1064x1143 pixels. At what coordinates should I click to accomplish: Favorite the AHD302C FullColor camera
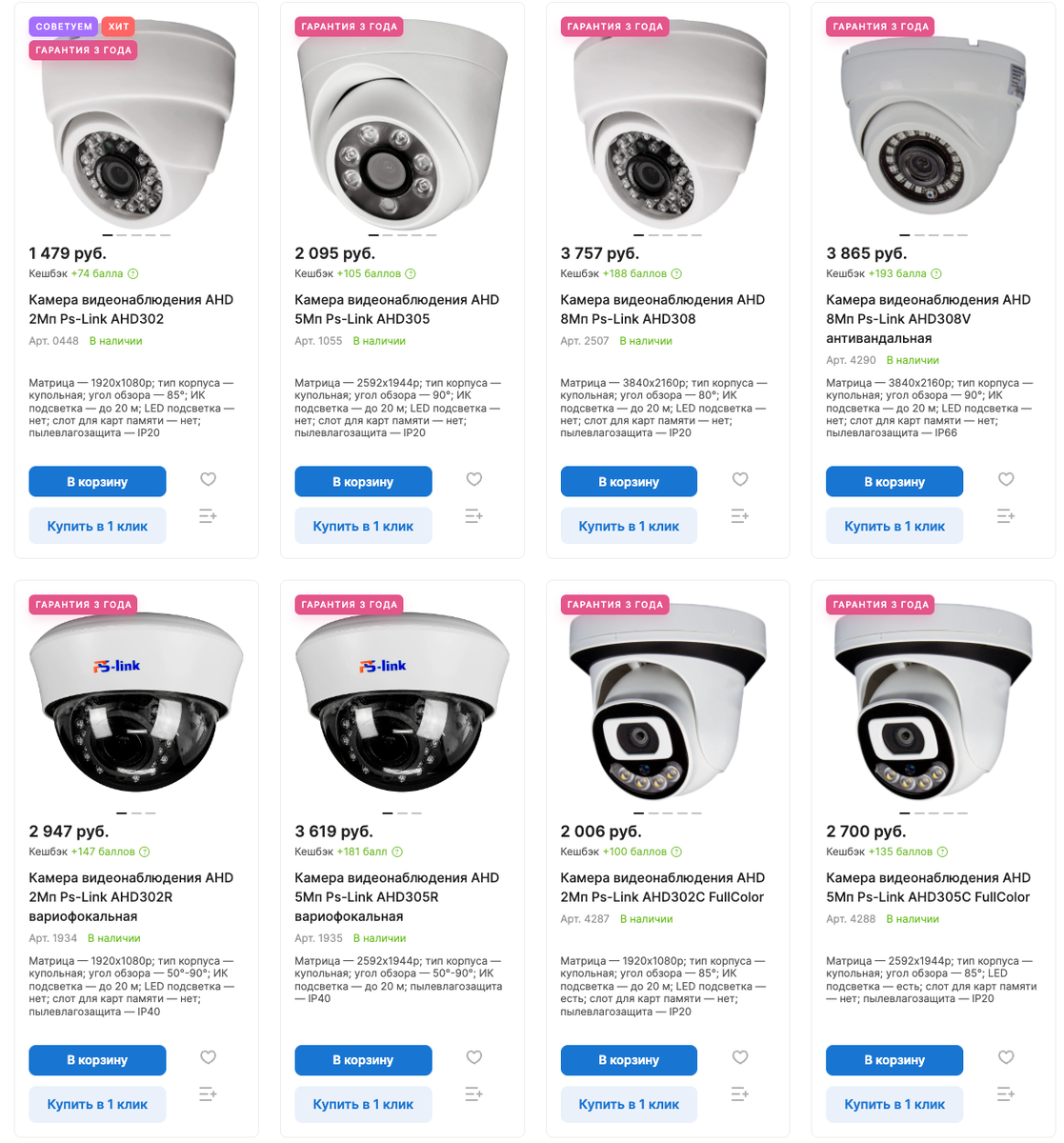pos(739,1057)
